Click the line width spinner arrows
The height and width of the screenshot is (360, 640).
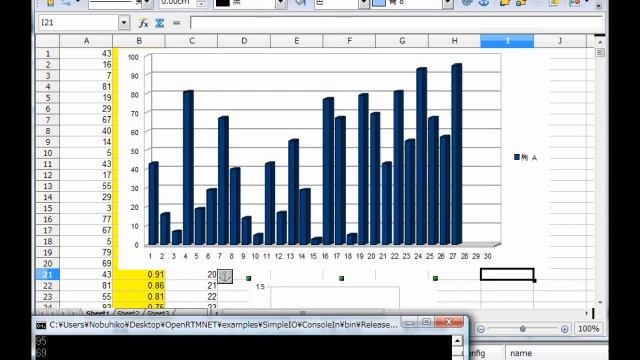pos(201,4)
